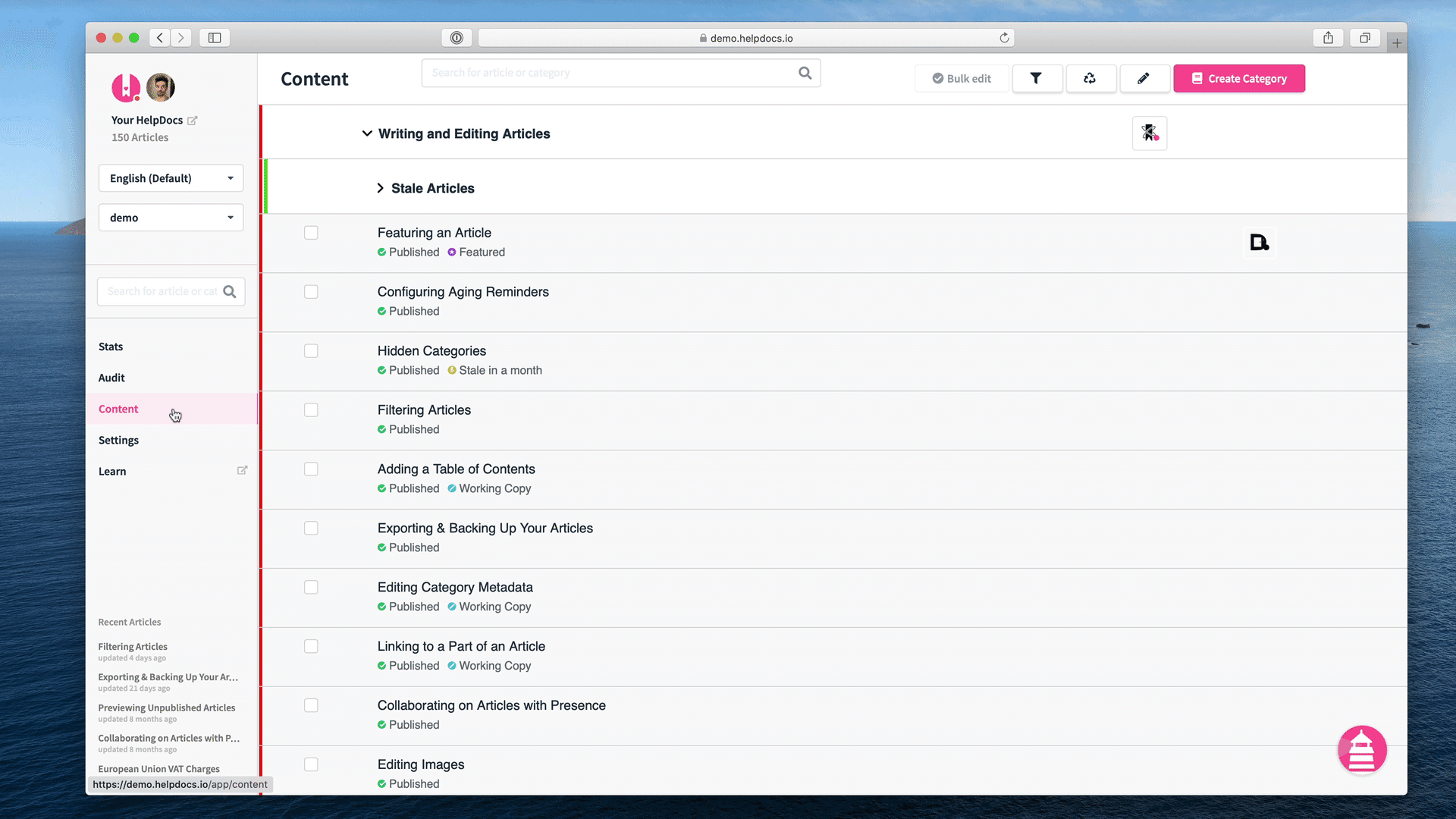Image resolution: width=1456 pixels, height=819 pixels.
Task: Open recent article European Union VAT Charges
Action: coord(158,768)
